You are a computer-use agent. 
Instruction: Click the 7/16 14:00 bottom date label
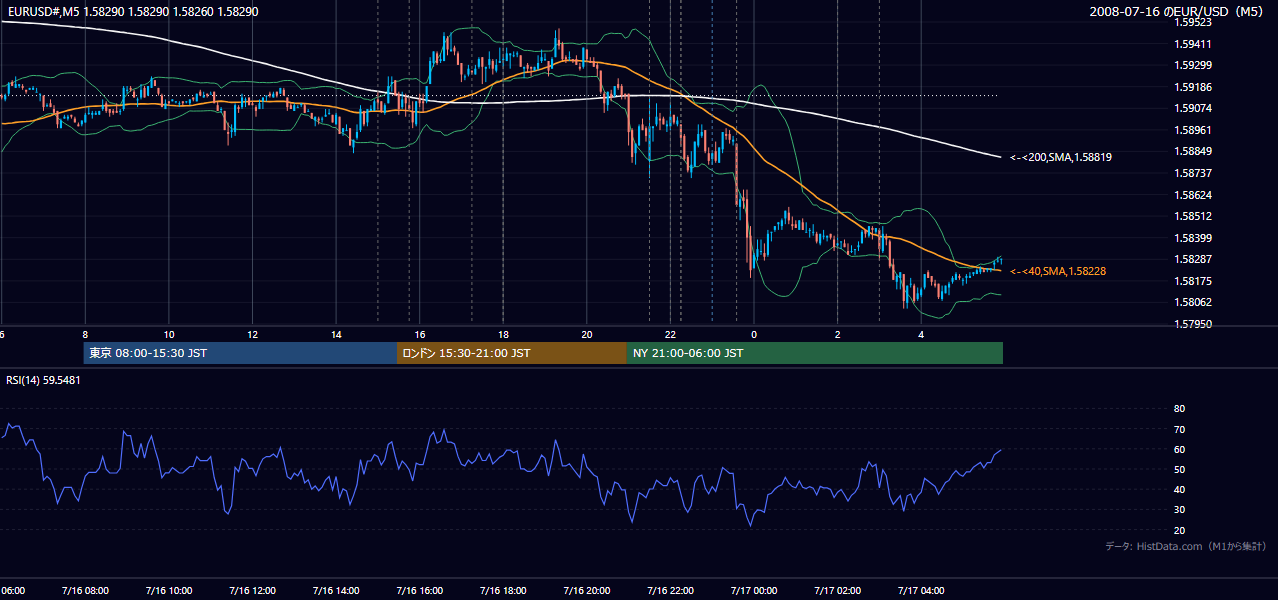pos(335,591)
